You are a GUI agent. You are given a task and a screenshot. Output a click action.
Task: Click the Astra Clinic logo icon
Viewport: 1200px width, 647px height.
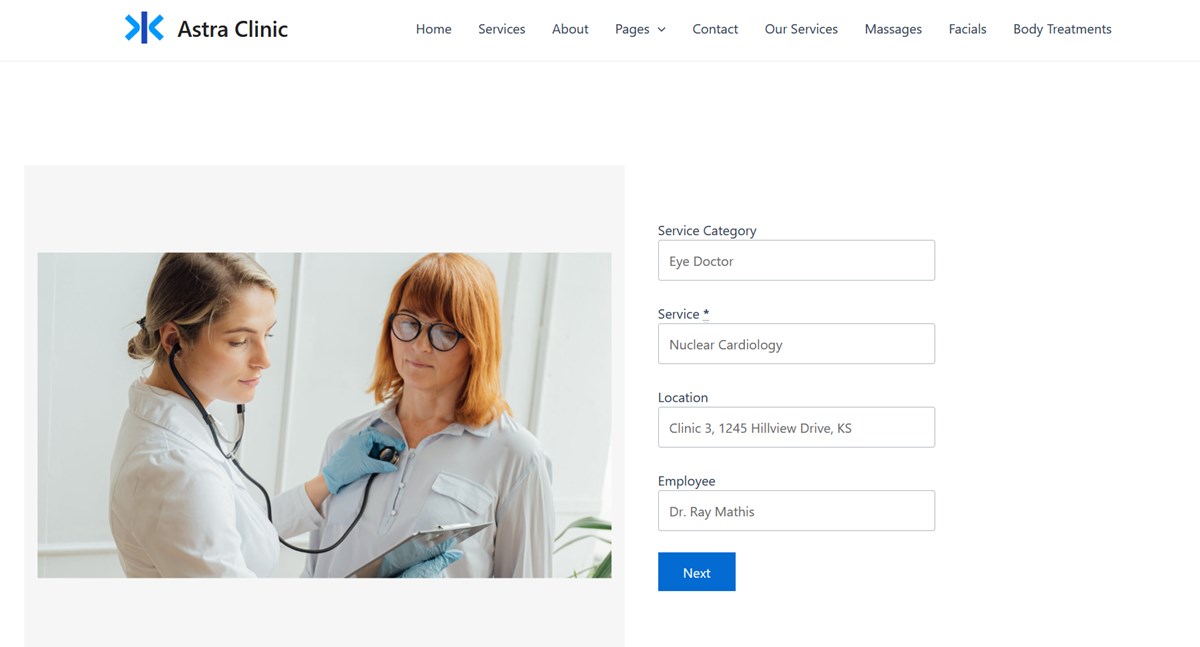click(144, 28)
